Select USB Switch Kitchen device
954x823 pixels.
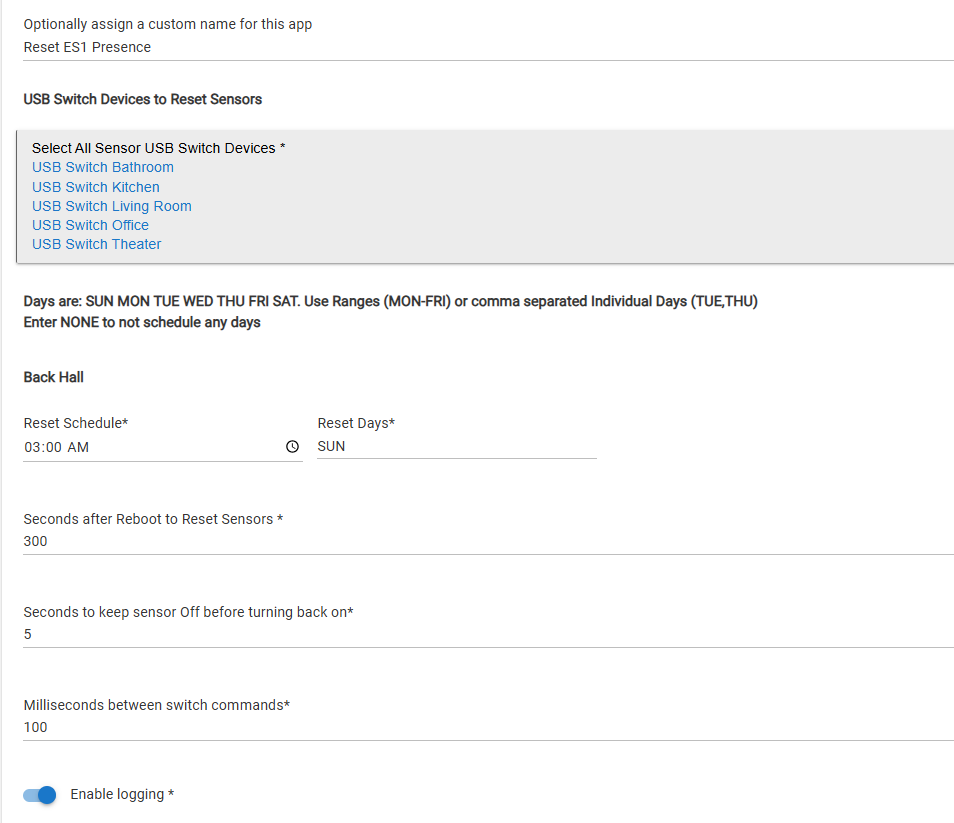pyautogui.click(x=96, y=187)
